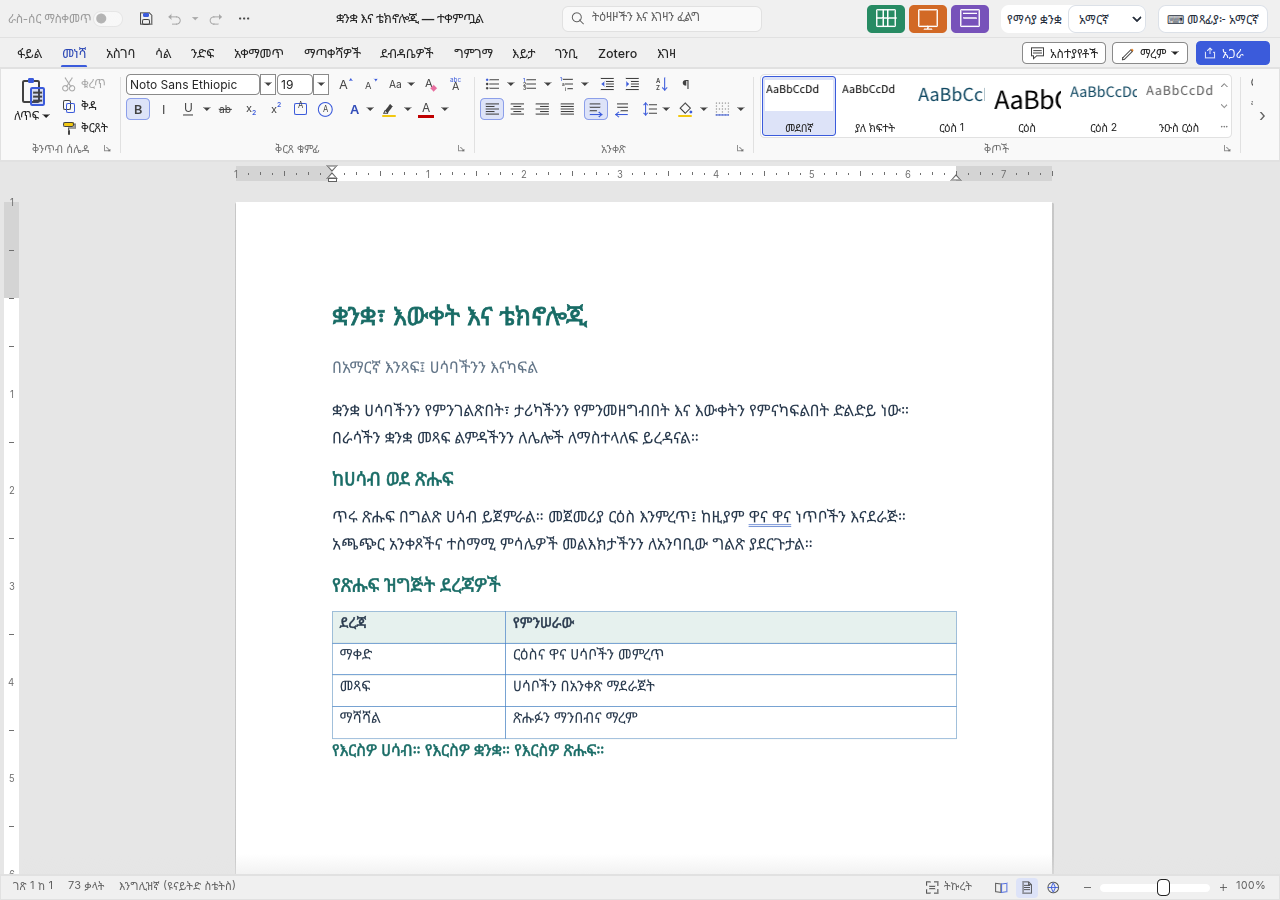Open the orange presentation app icon
The height and width of the screenshot is (900, 1280).
928,19
